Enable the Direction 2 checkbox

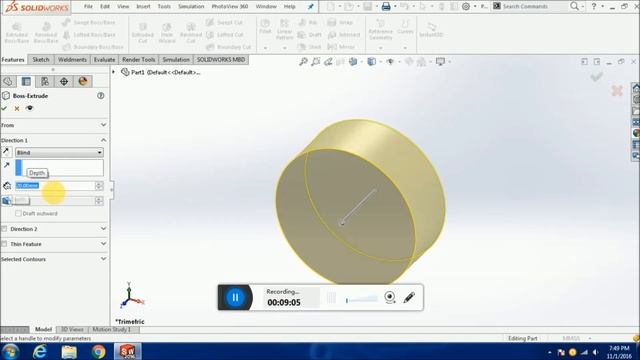4,229
